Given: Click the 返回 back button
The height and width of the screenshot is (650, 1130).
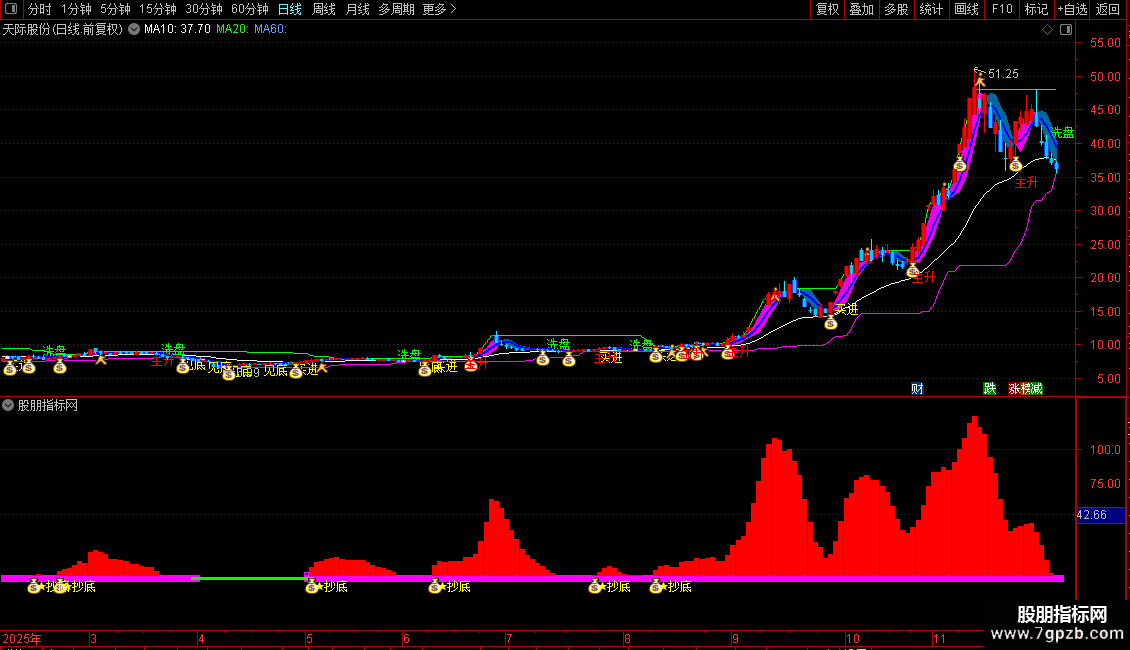Looking at the screenshot, I should point(1108,9).
